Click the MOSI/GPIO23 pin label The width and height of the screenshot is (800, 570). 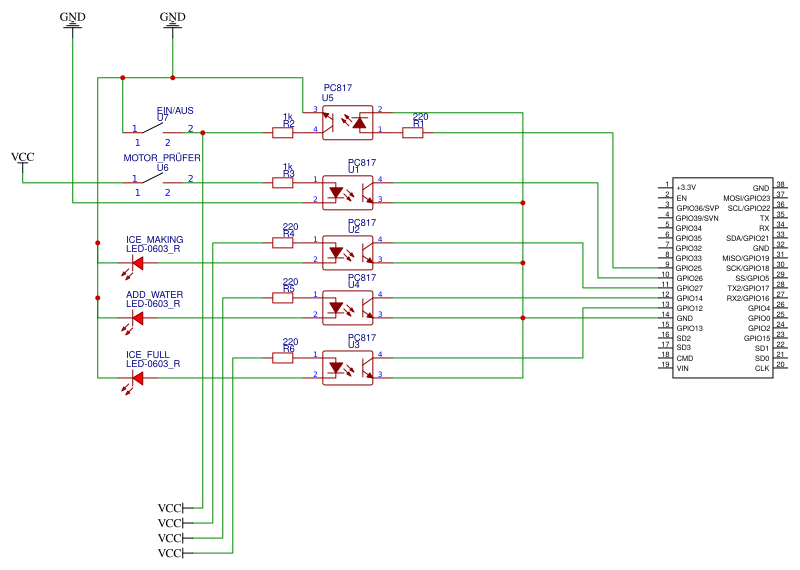(746, 198)
